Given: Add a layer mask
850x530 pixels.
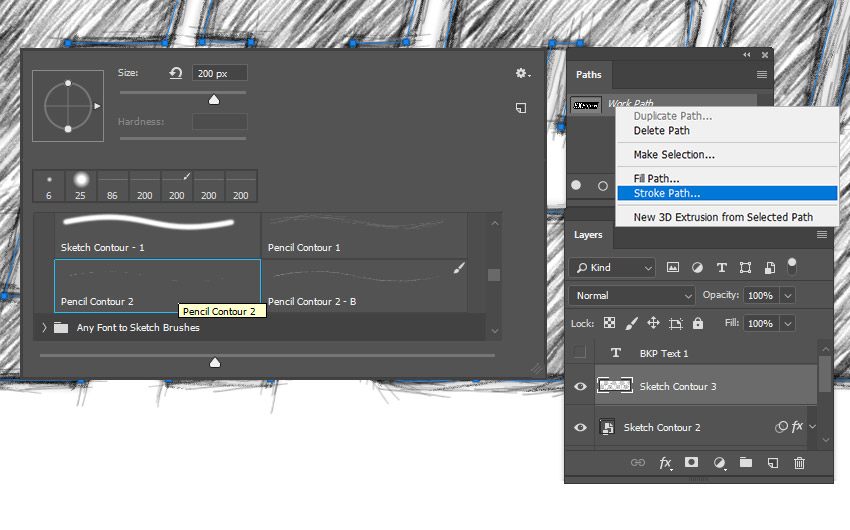Looking at the screenshot, I should (x=691, y=462).
